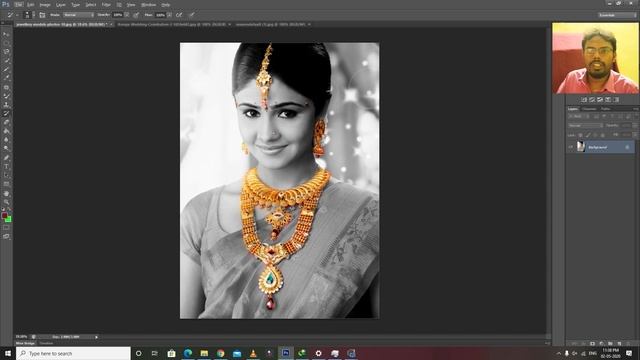The image size is (640, 360).
Task: Open the Layers panel flyout menu
Action: (635, 109)
